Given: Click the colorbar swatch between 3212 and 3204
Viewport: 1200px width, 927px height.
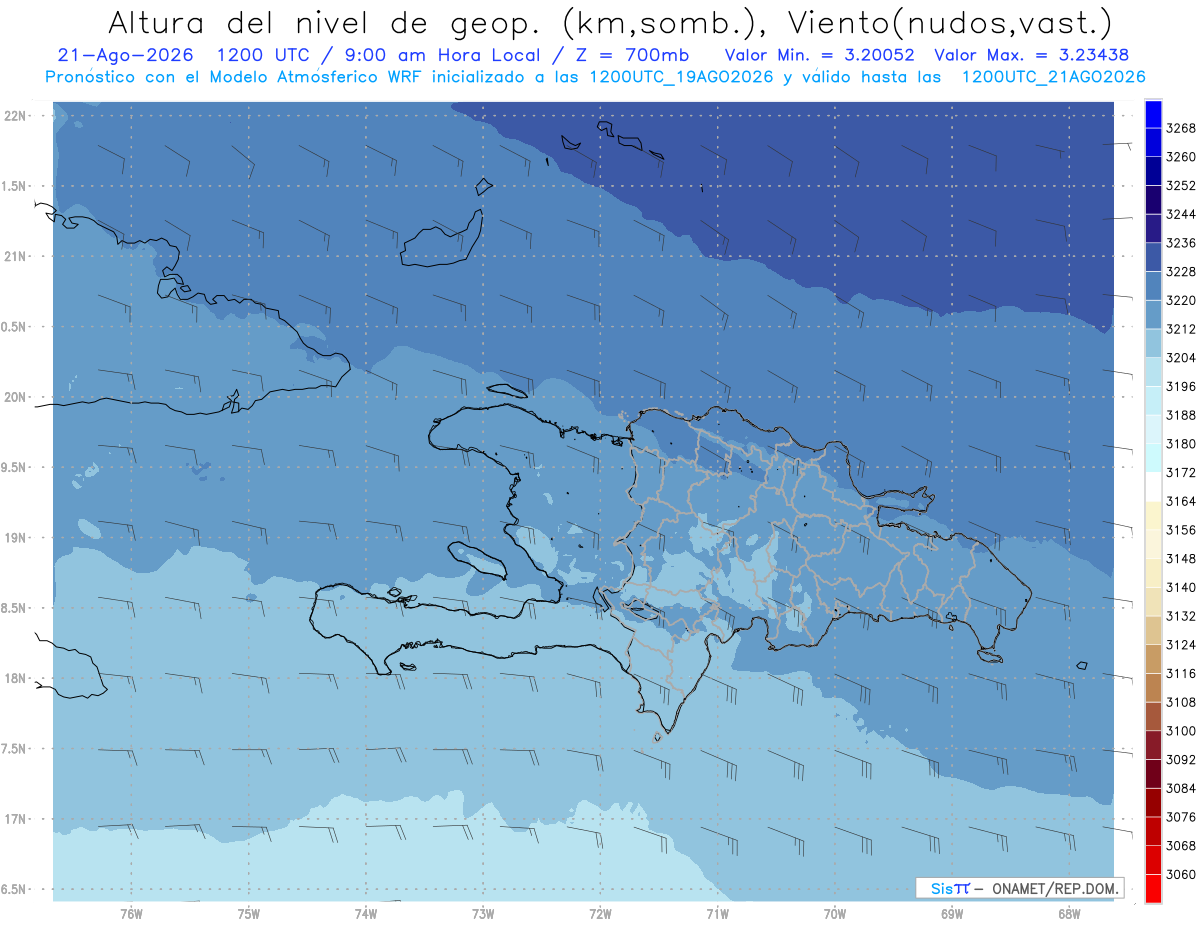Looking at the screenshot, I should tap(1153, 343).
